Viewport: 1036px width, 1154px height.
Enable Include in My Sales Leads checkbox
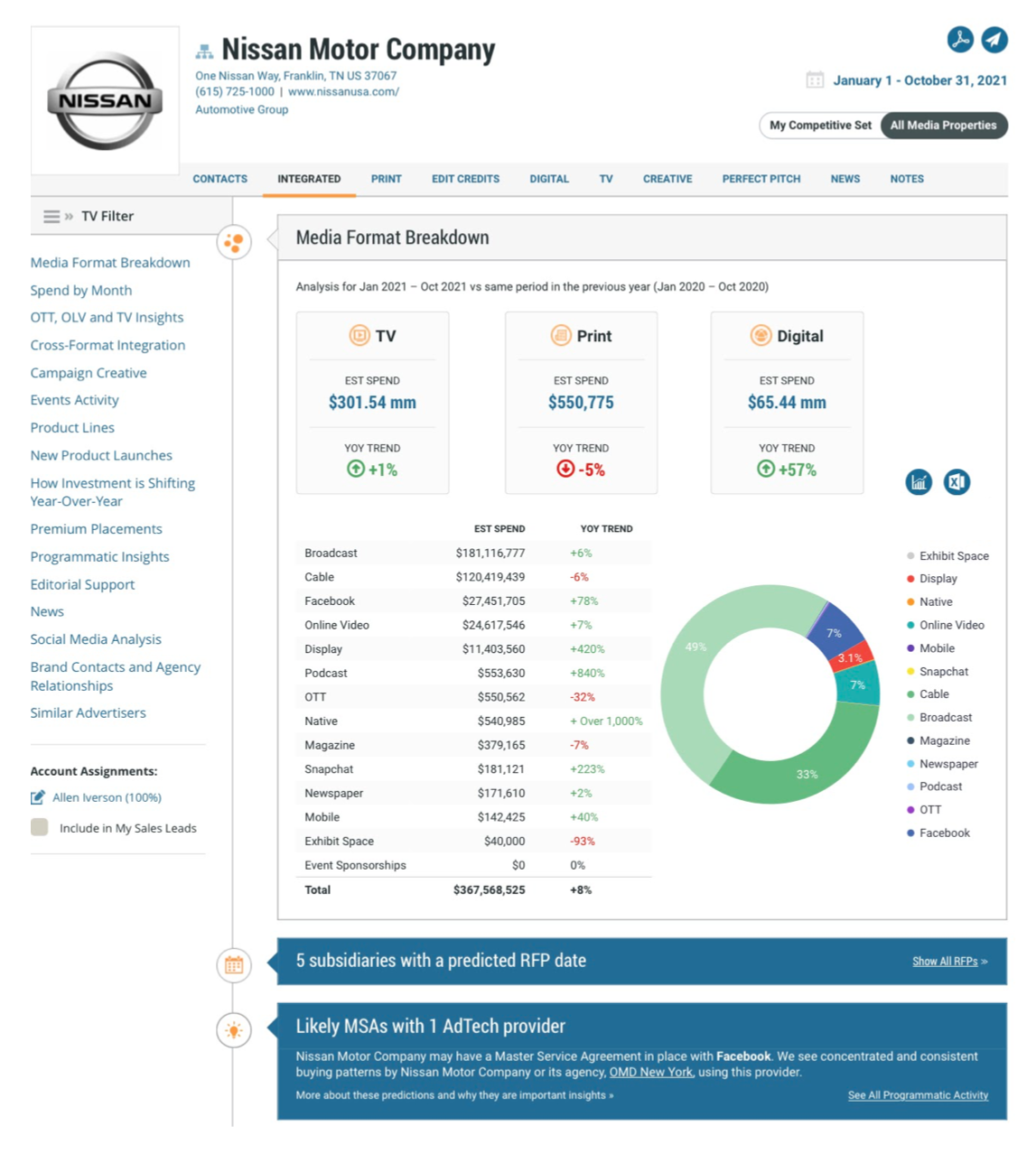point(39,827)
